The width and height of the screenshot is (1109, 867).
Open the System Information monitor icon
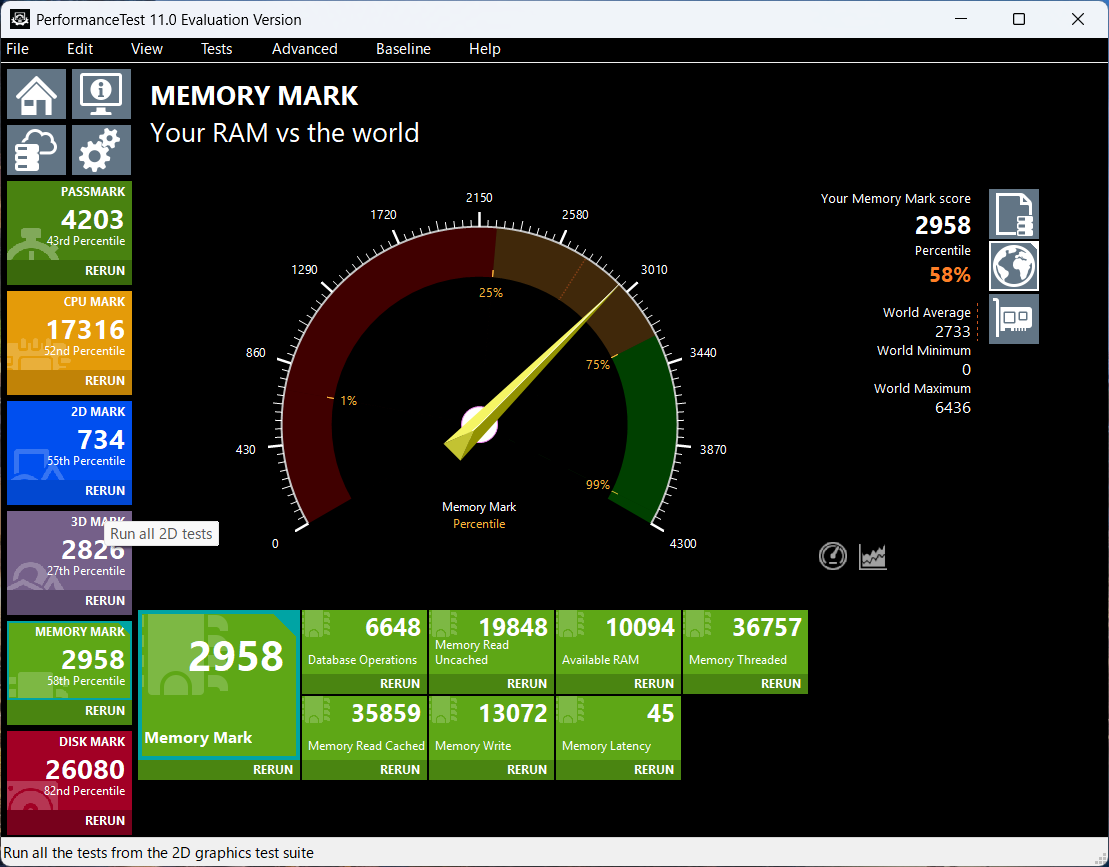[x=101, y=95]
